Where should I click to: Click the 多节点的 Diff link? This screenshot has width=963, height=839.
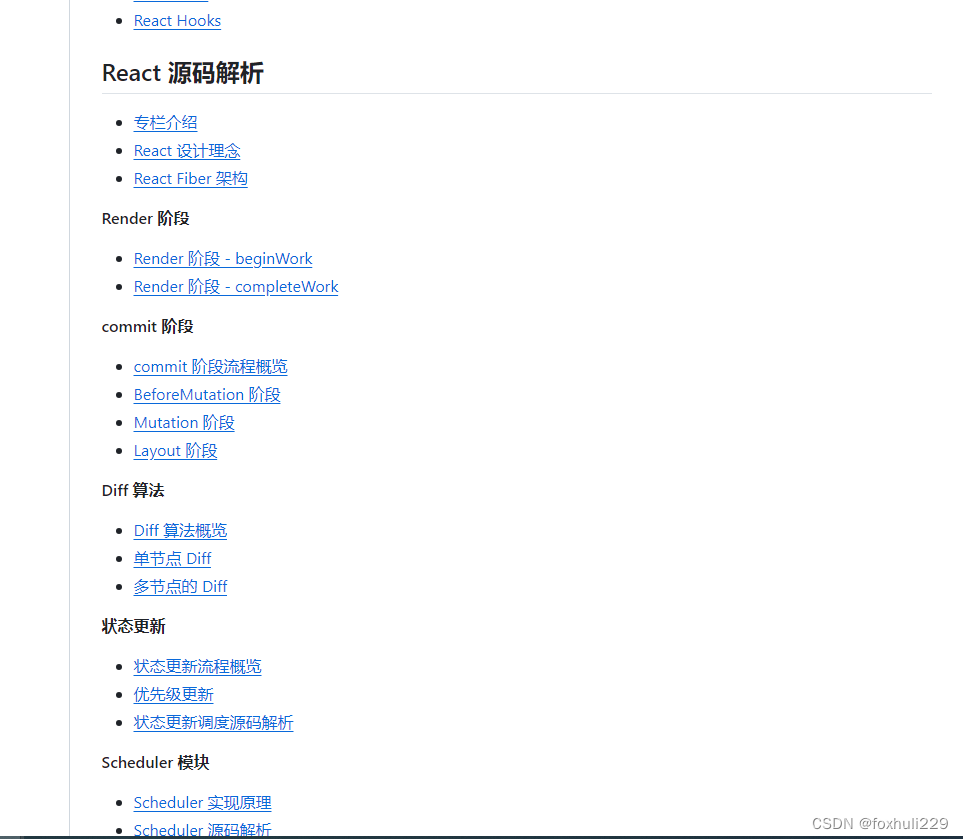pyautogui.click(x=180, y=587)
